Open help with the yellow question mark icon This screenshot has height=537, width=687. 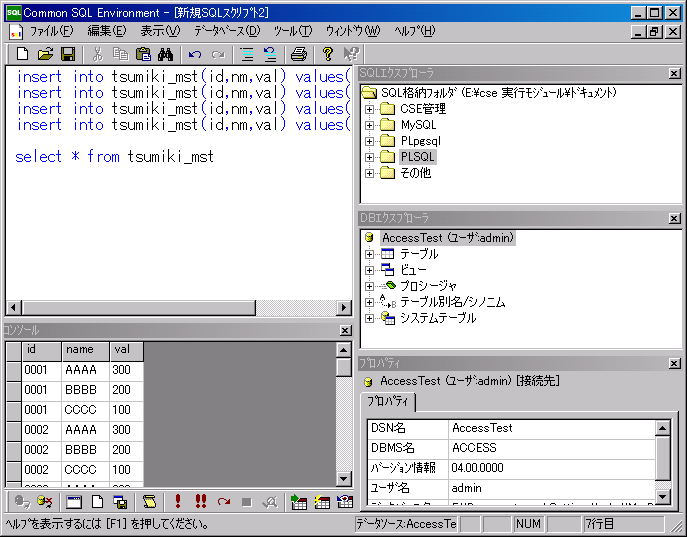point(328,54)
